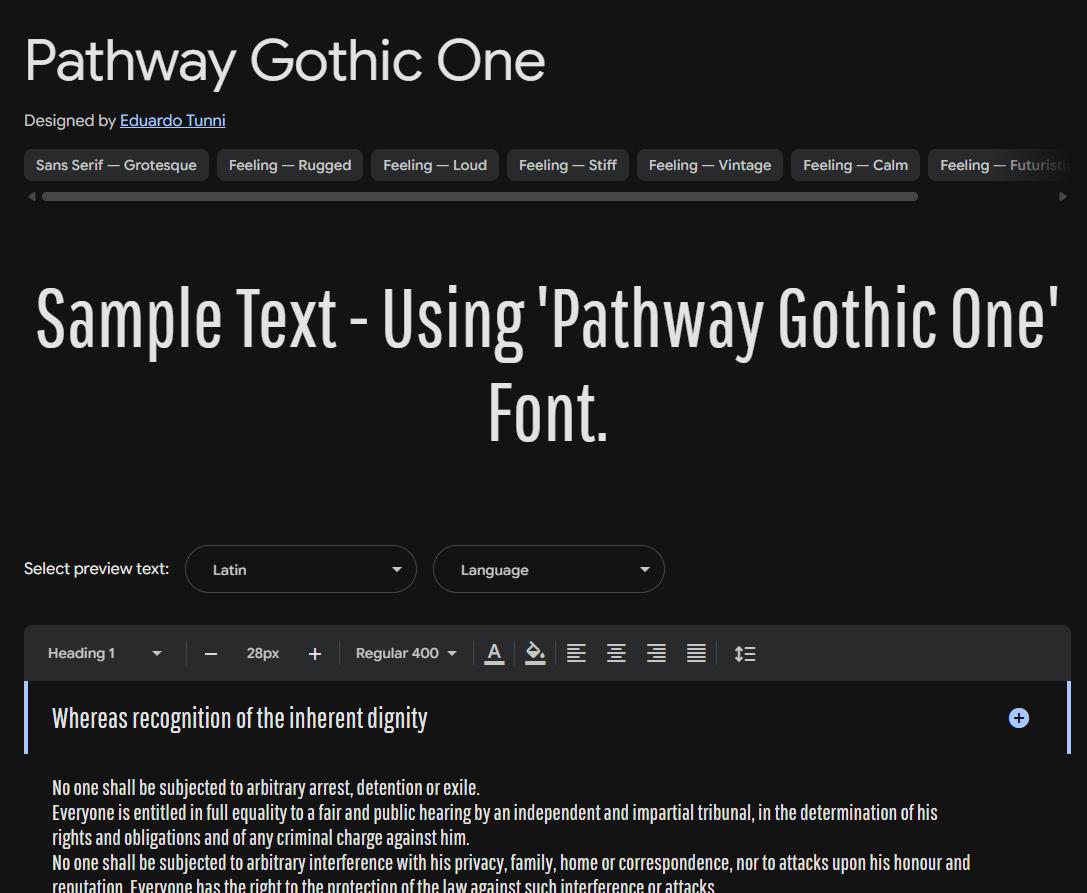Image resolution: width=1087 pixels, height=893 pixels.
Task: Open the Eduardo Tunni designer link
Action: click(x=173, y=121)
